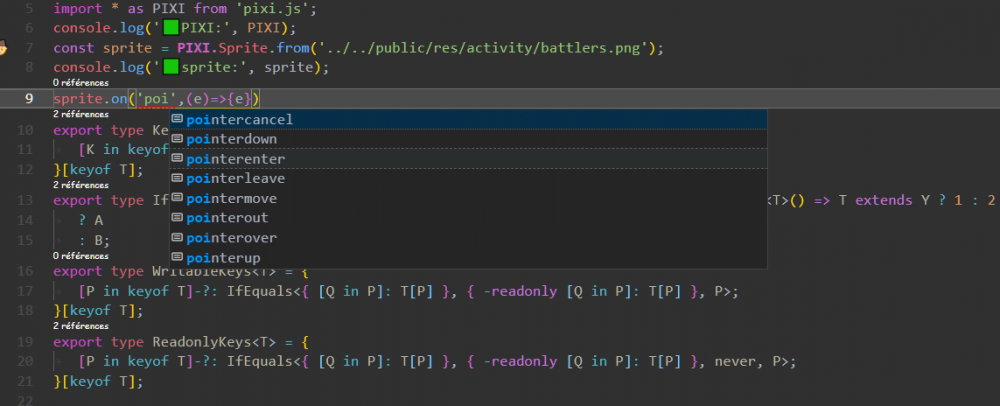The image size is (1000, 406).
Task: Click 'import * as PIXI' on line 5
Action: pos(121,9)
